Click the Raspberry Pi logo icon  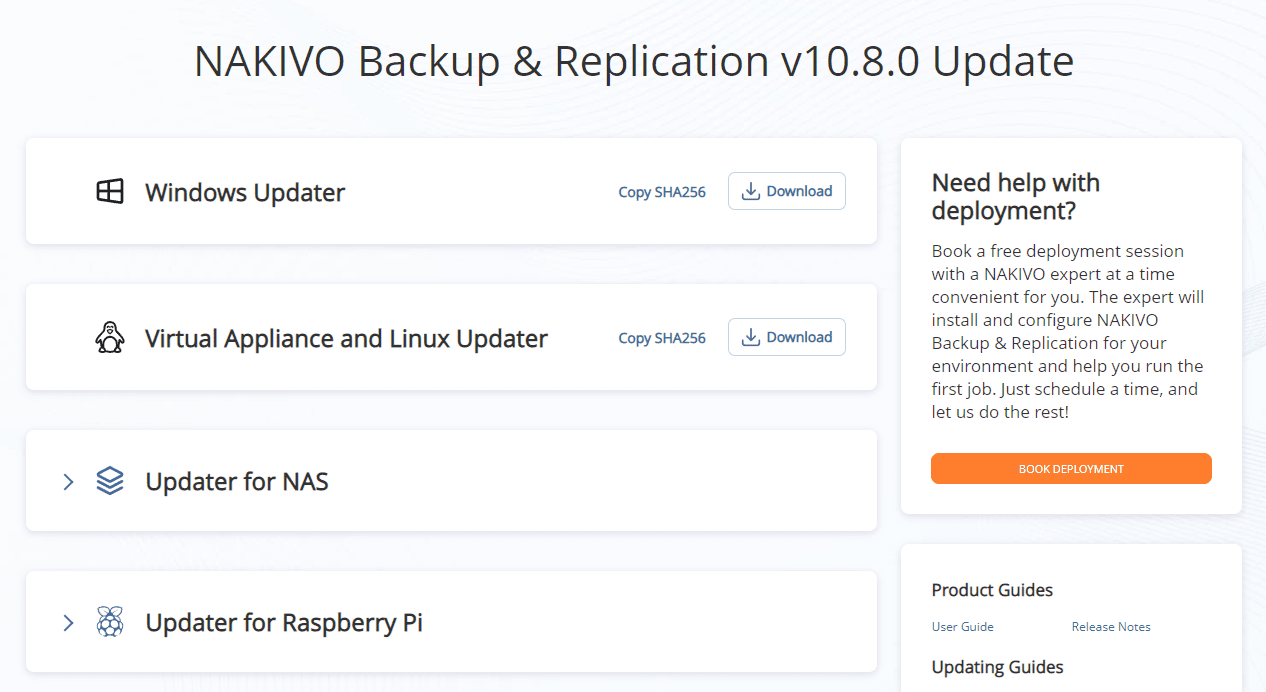tap(110, 623)
